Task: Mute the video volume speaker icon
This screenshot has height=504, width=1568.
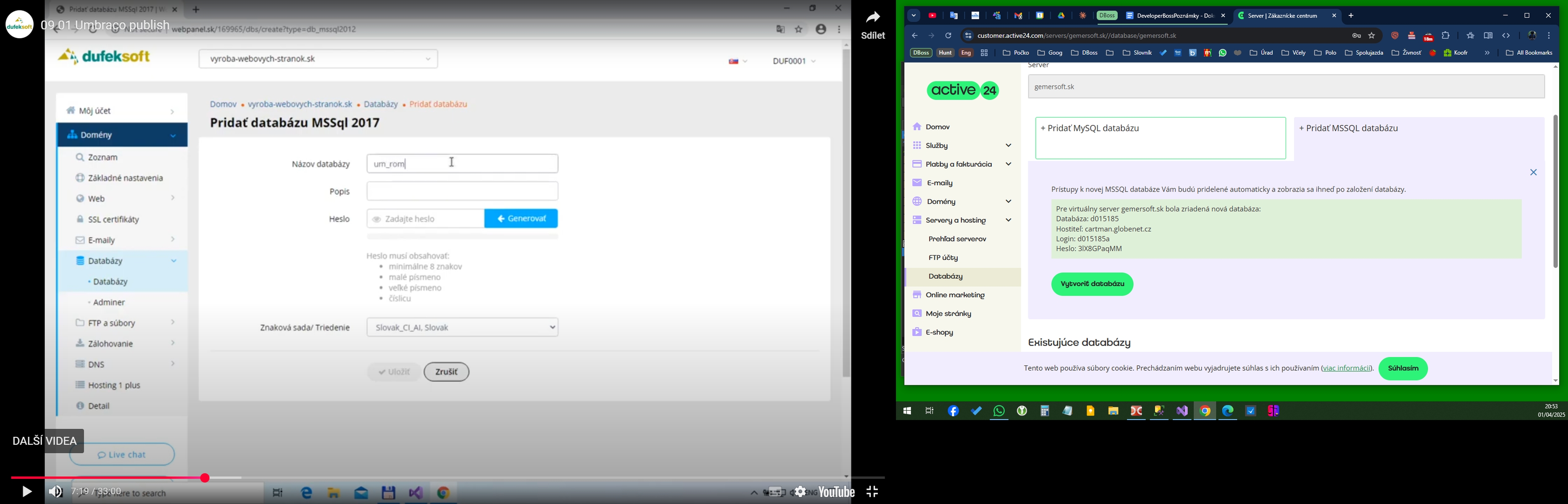Action: (55, 492)
